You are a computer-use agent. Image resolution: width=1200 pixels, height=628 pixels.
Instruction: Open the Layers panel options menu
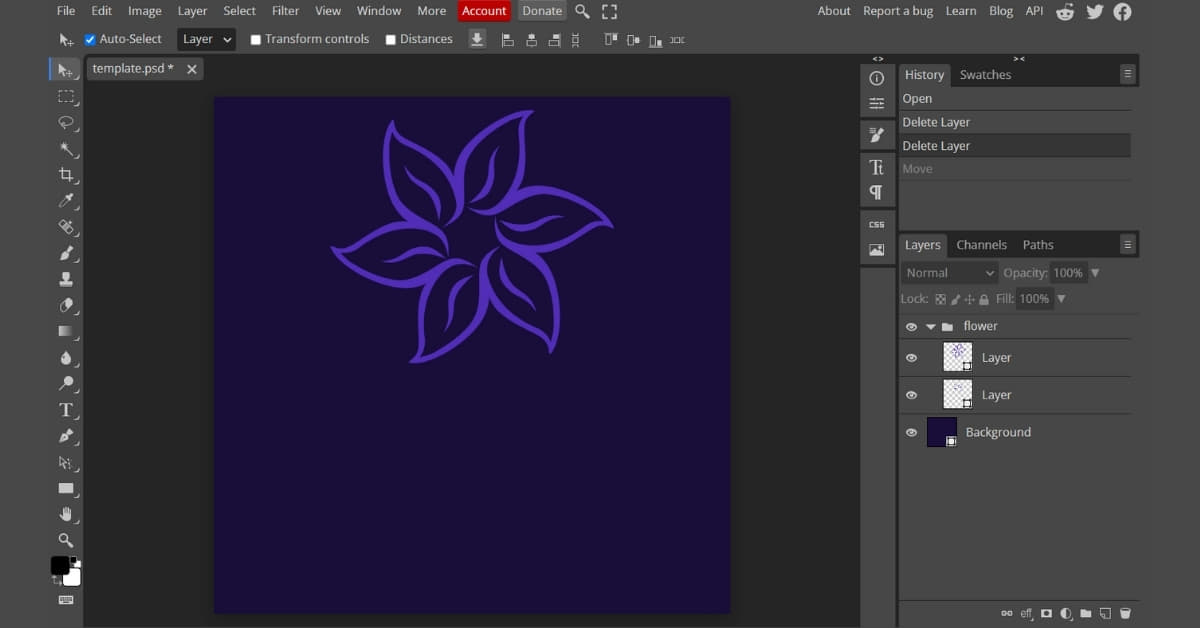pos(1127,245)
